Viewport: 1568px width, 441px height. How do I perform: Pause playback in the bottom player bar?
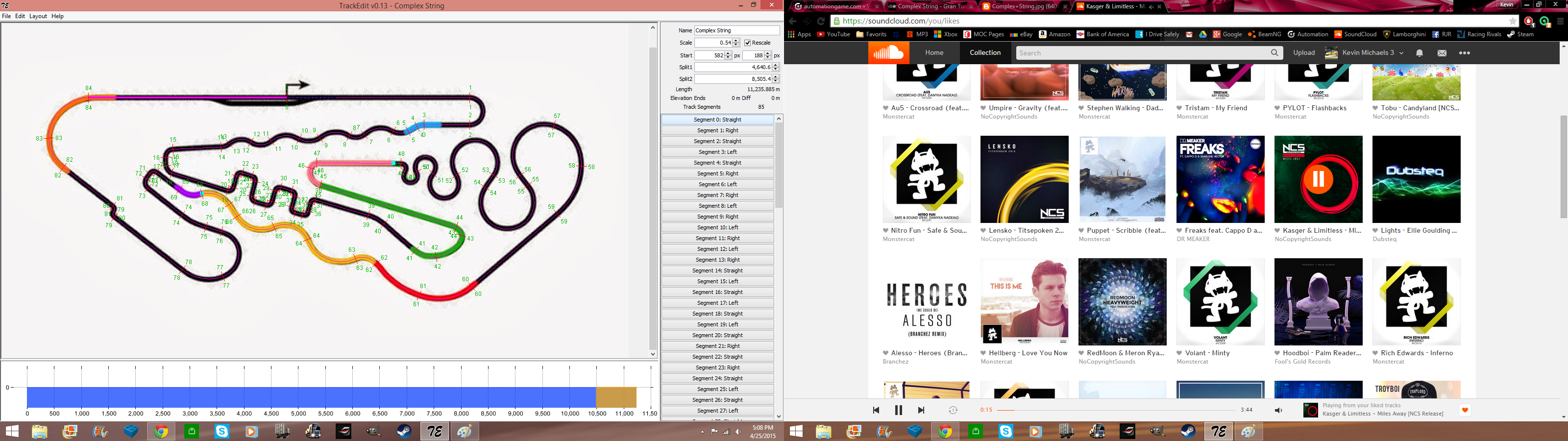pos(899,410)
